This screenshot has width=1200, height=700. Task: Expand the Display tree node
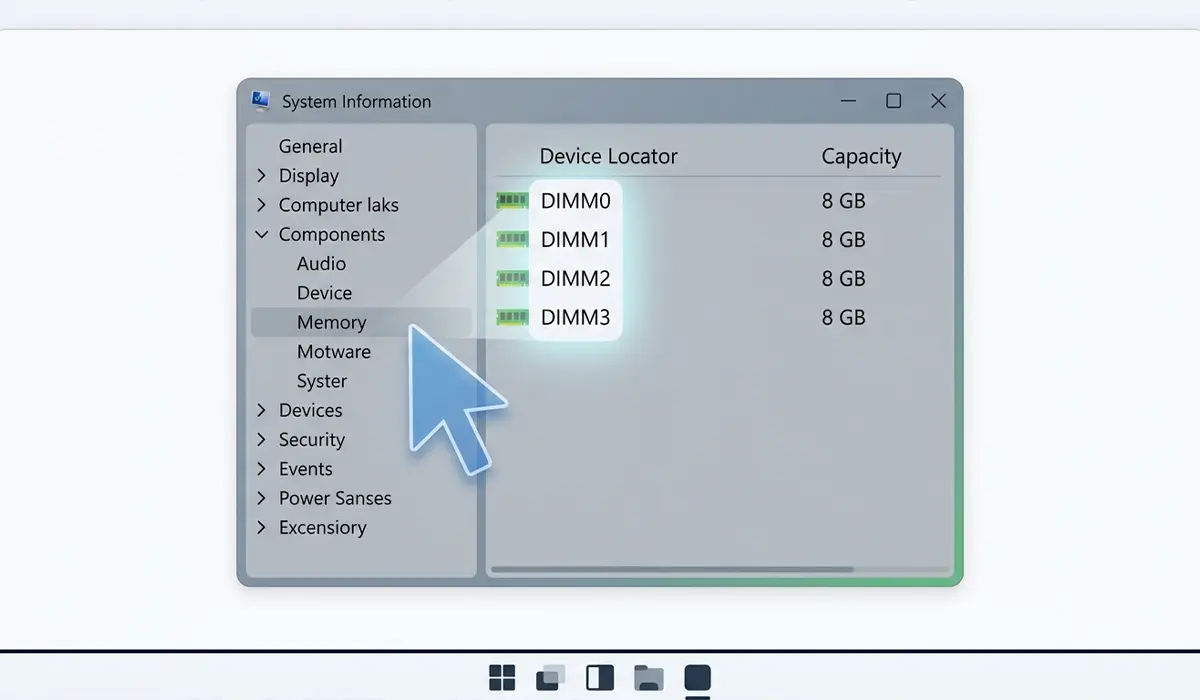click(261, 176)
